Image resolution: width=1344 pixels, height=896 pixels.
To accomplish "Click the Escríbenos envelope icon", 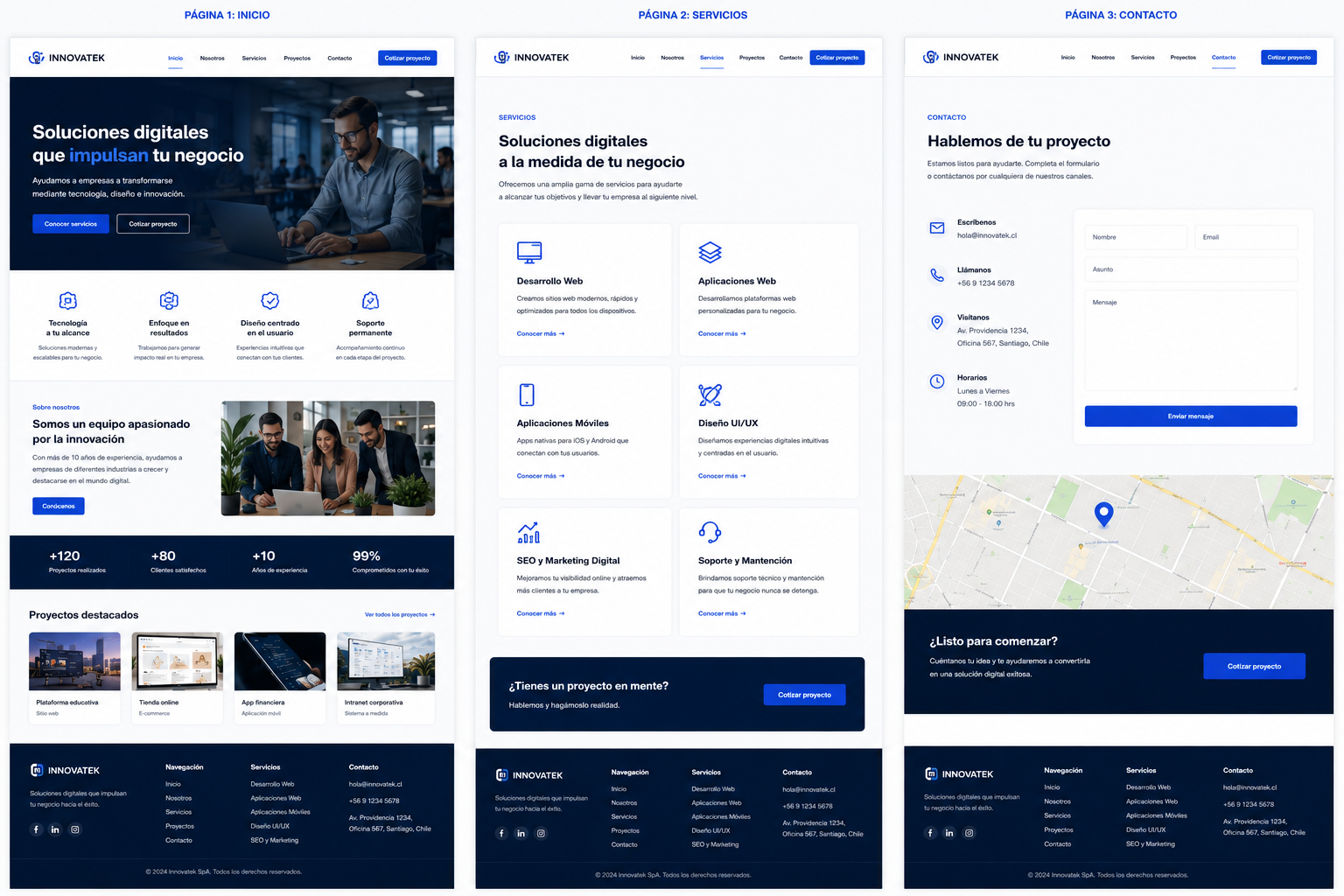I will point(937,227).
